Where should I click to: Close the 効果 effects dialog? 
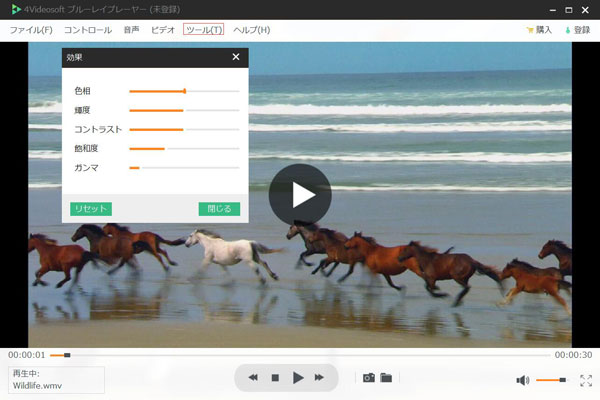(236, 57)
